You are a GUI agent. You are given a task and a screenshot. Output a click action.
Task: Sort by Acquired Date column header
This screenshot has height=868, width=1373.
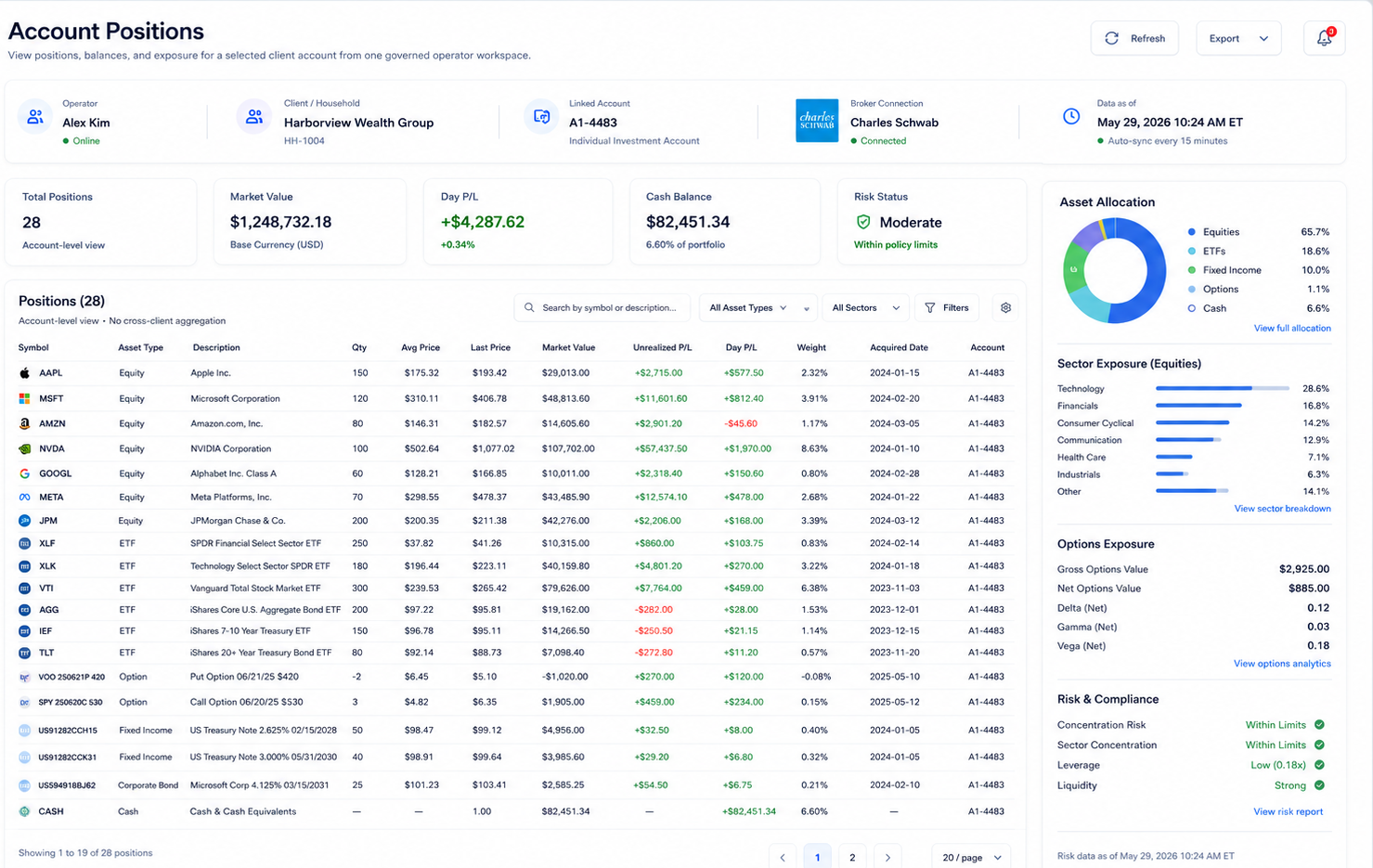point(899,347)
